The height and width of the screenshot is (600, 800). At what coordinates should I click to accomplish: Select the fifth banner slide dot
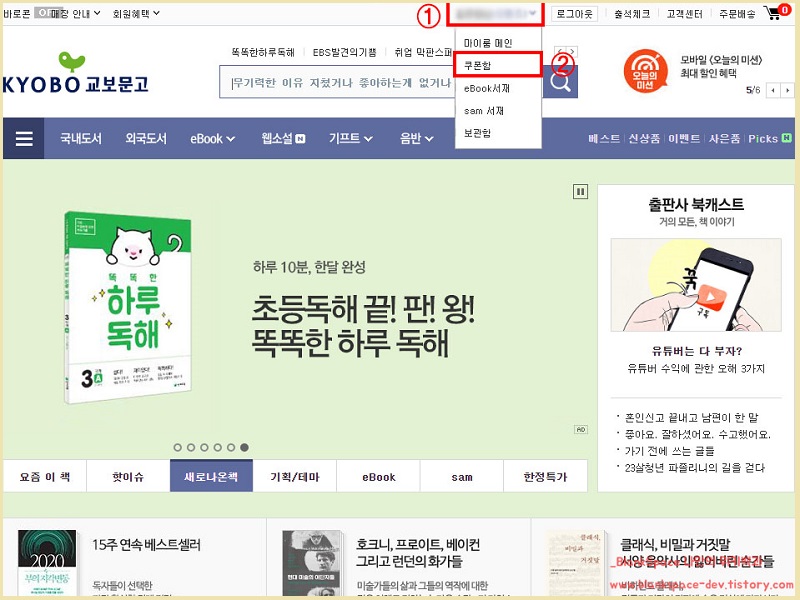231,447
